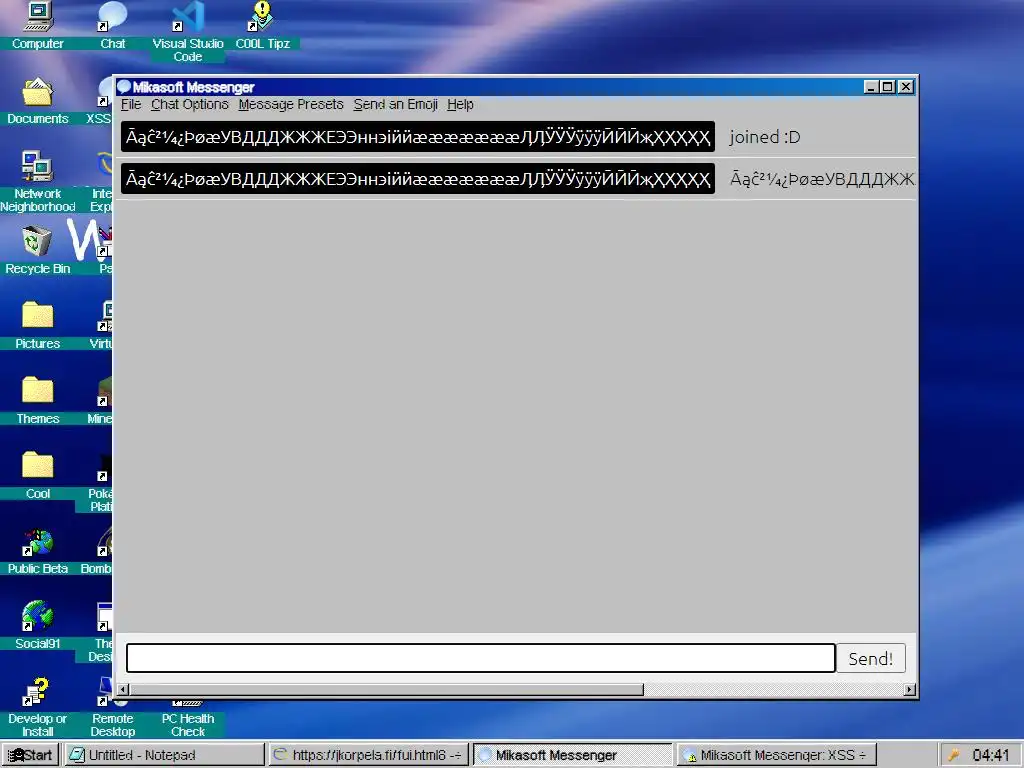
Task: Click the second message's username badge
Action: coord(417,179)
